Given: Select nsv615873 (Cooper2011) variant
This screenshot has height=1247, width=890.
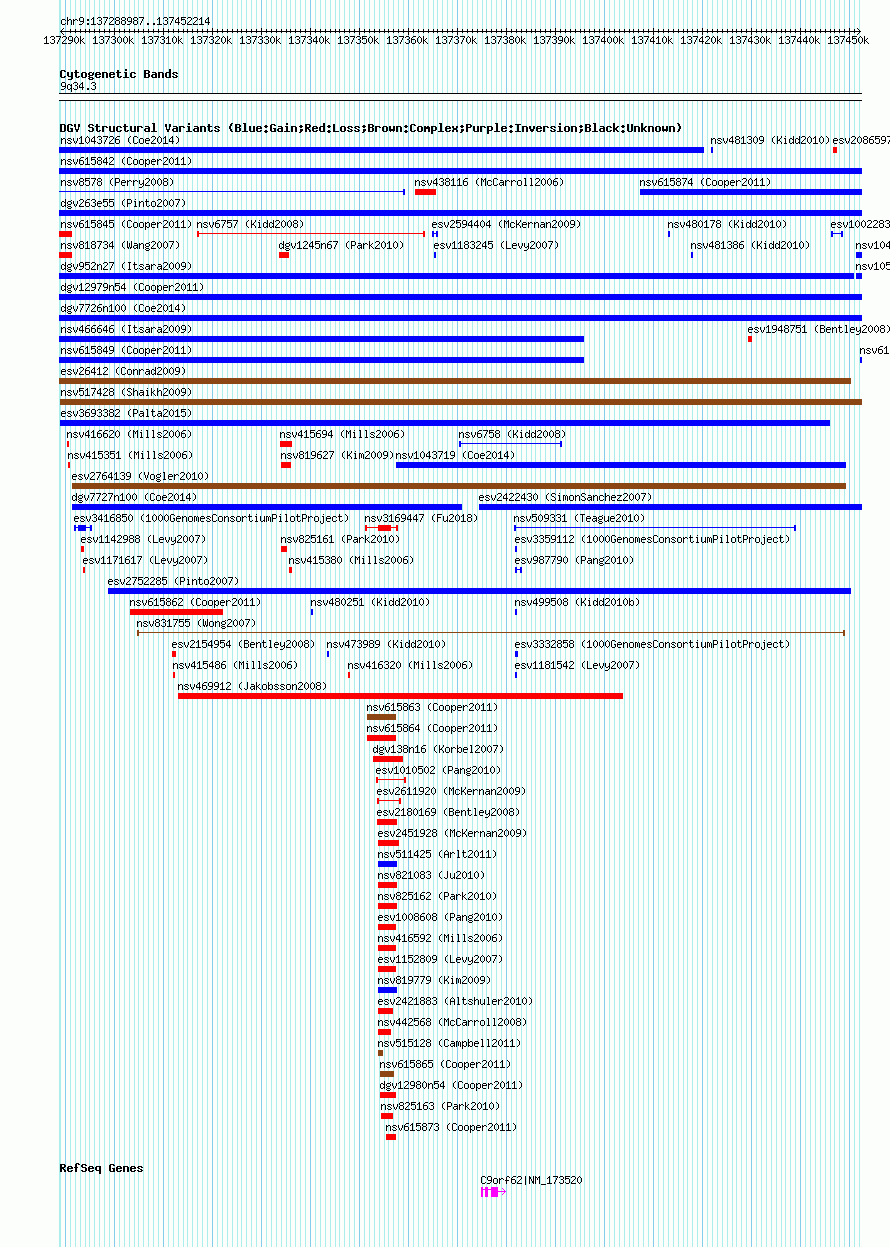Looking at the screenshot, I should 451,1127.
